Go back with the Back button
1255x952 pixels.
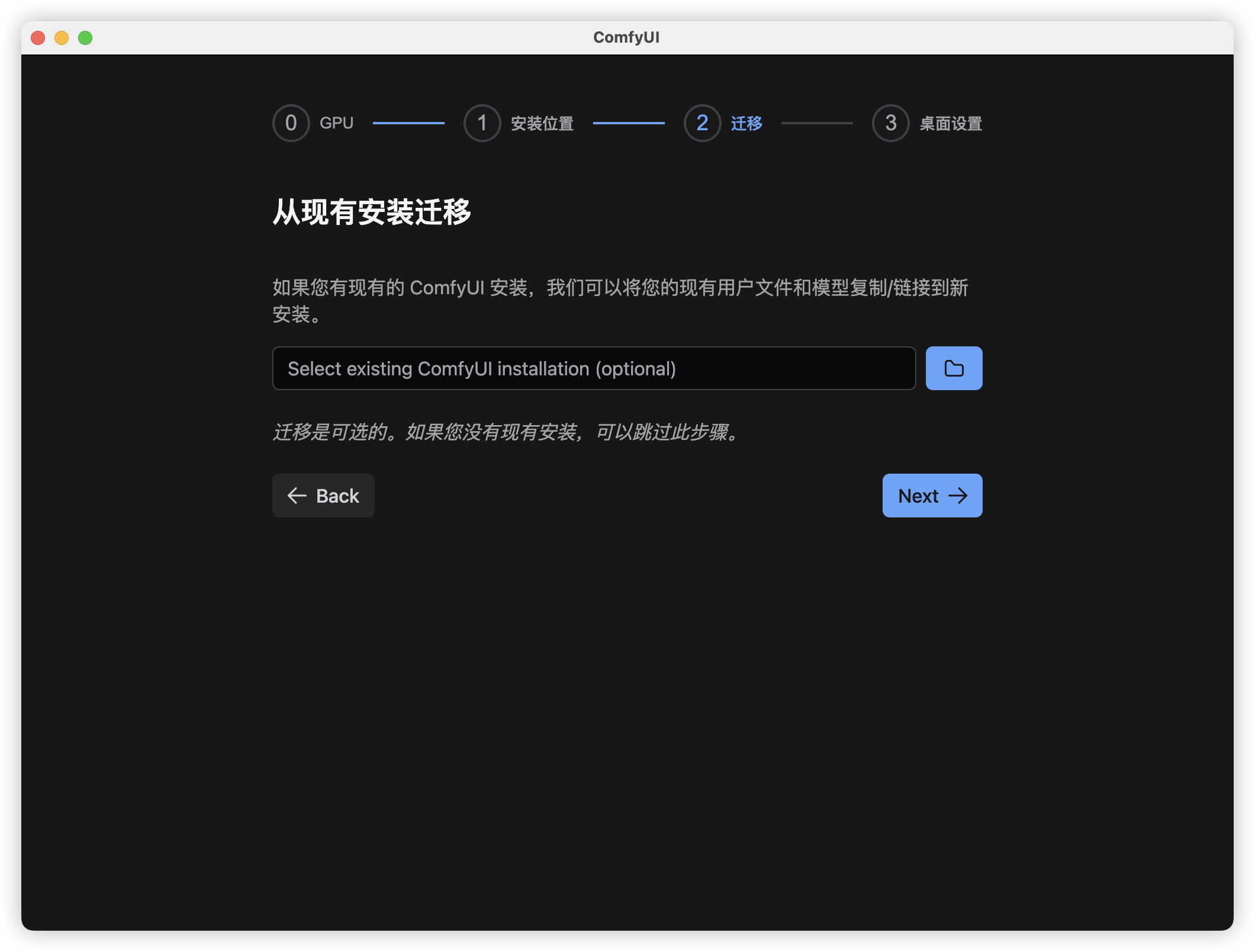coord(323,496)
